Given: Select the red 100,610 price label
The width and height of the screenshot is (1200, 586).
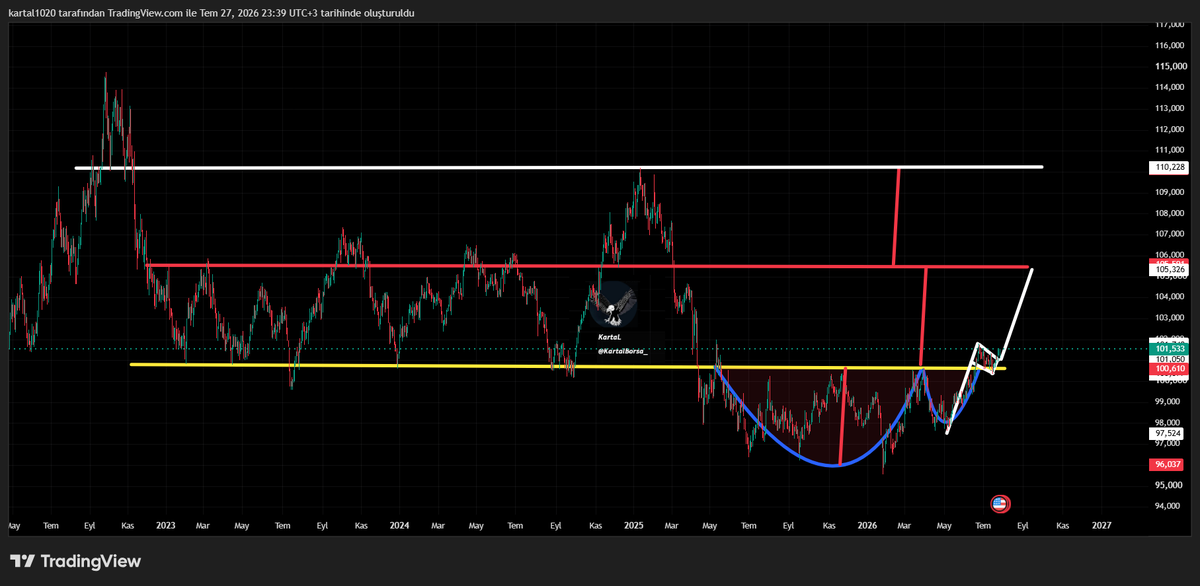Looking at the screenshot, I should pos(1169,369).
